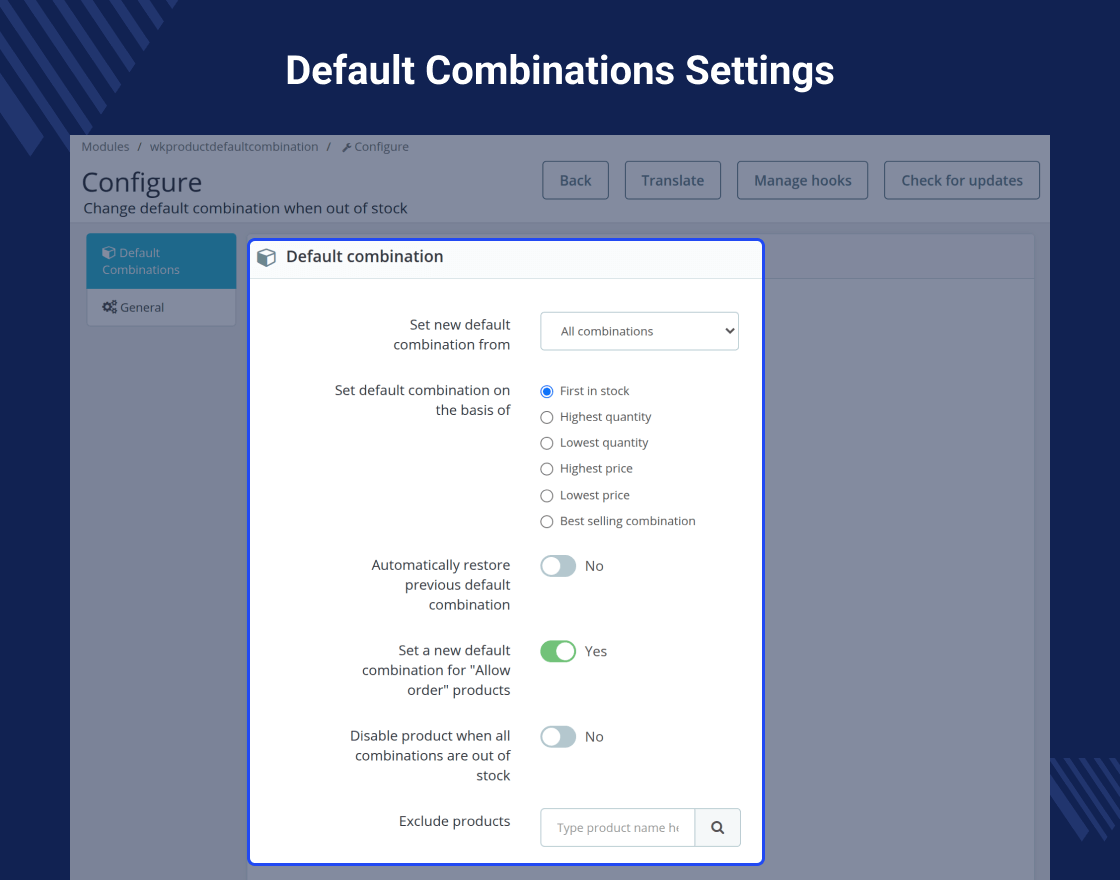Click the Exclude products label
Screen dimensions: 1120x880
pyautogui.click(x=454, y=821)
